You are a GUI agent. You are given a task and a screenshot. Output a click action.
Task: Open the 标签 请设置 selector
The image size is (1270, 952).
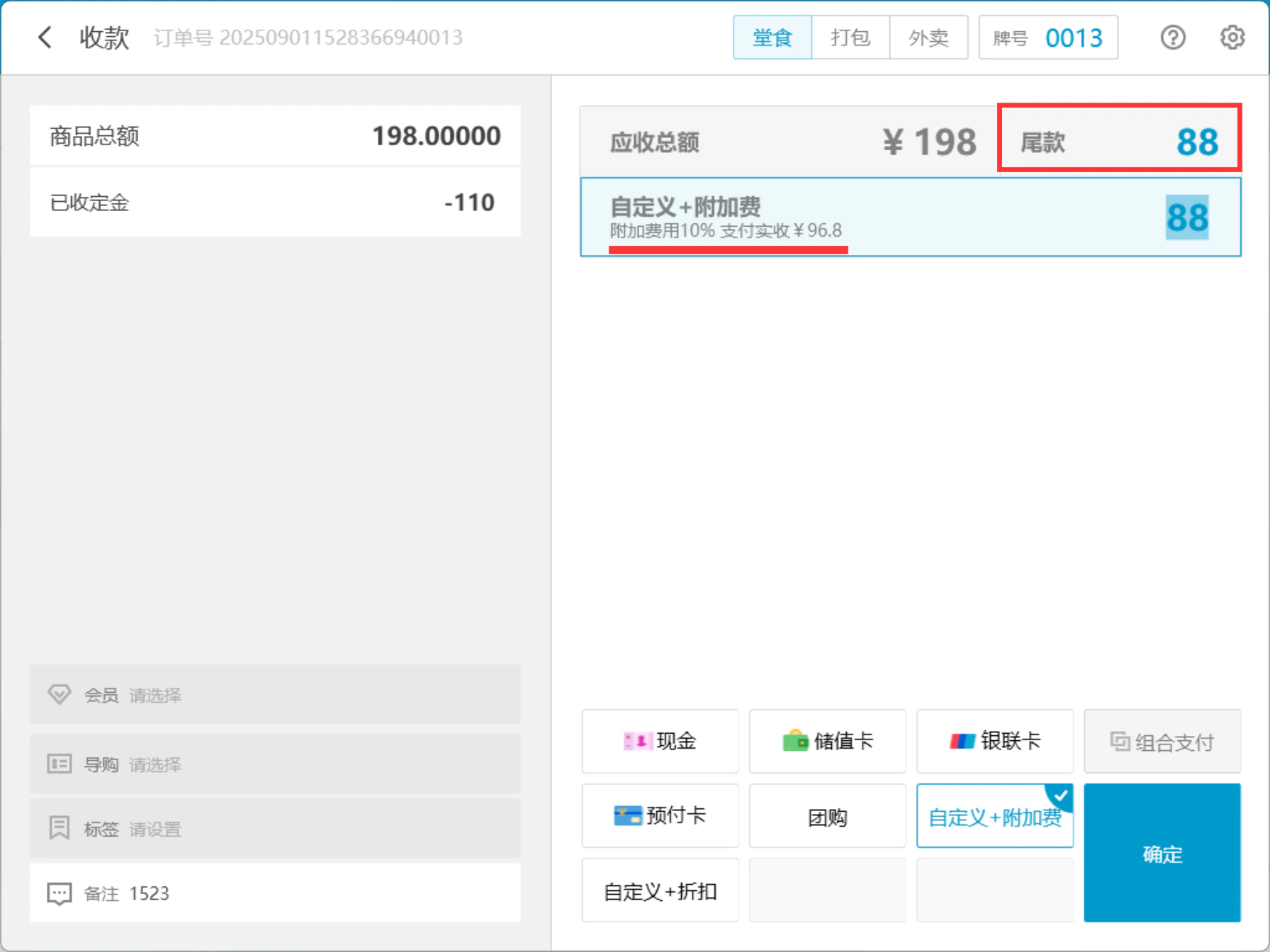pyautogui.click(x=275, y=828)
